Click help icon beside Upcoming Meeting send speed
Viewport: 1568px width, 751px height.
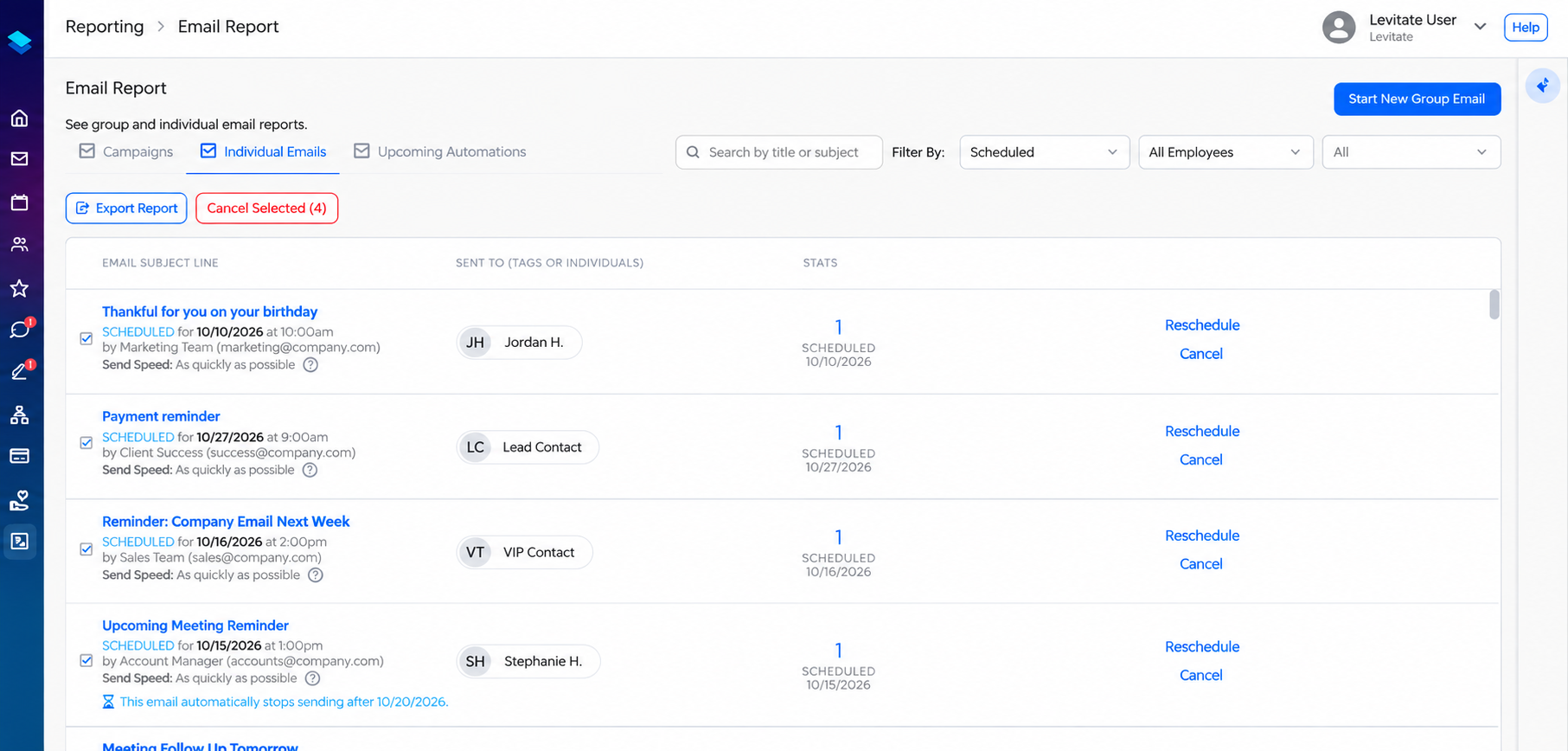tap(313, 679)
